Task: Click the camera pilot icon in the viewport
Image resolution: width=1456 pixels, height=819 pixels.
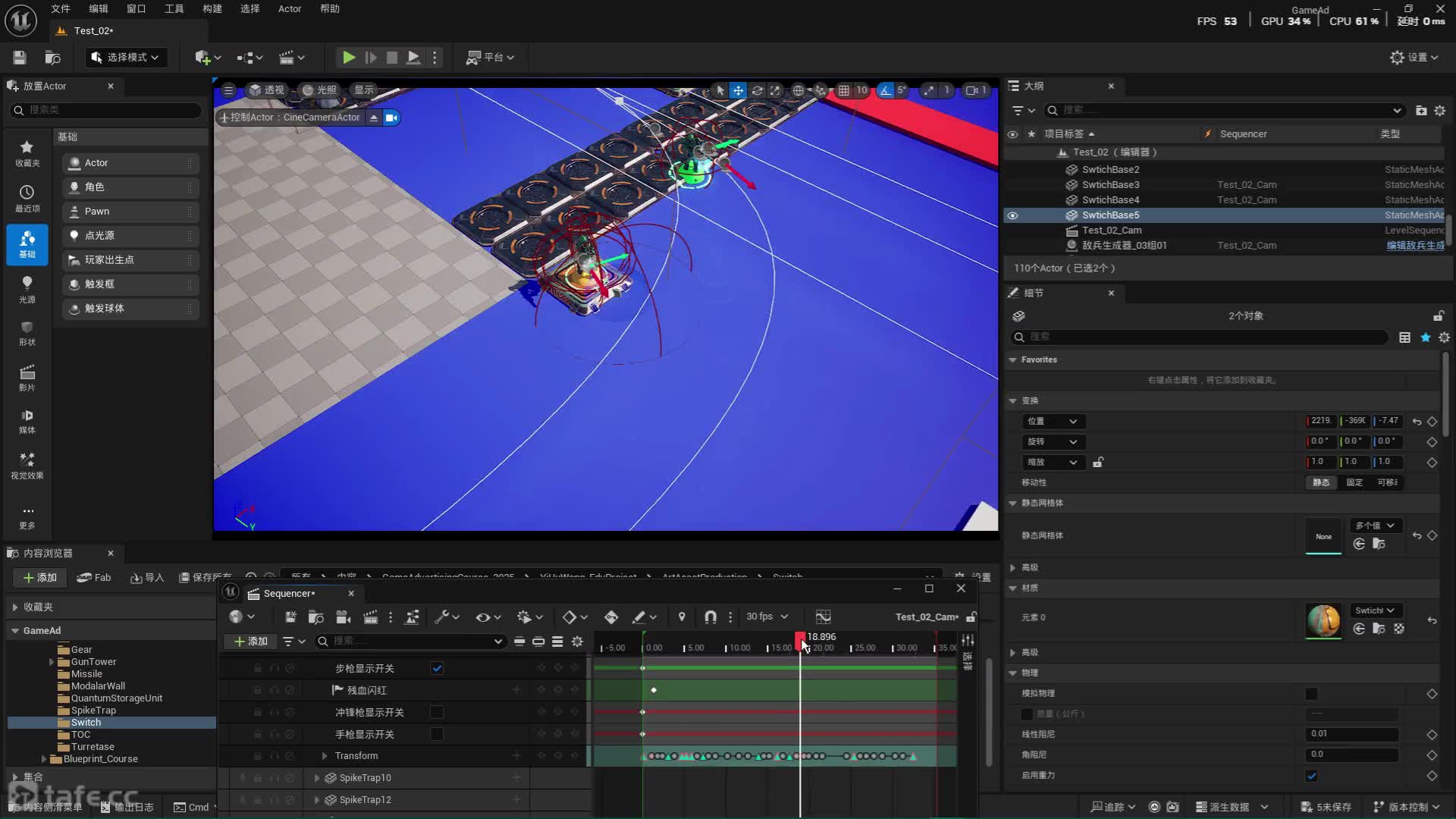Action: click(391, 118)
